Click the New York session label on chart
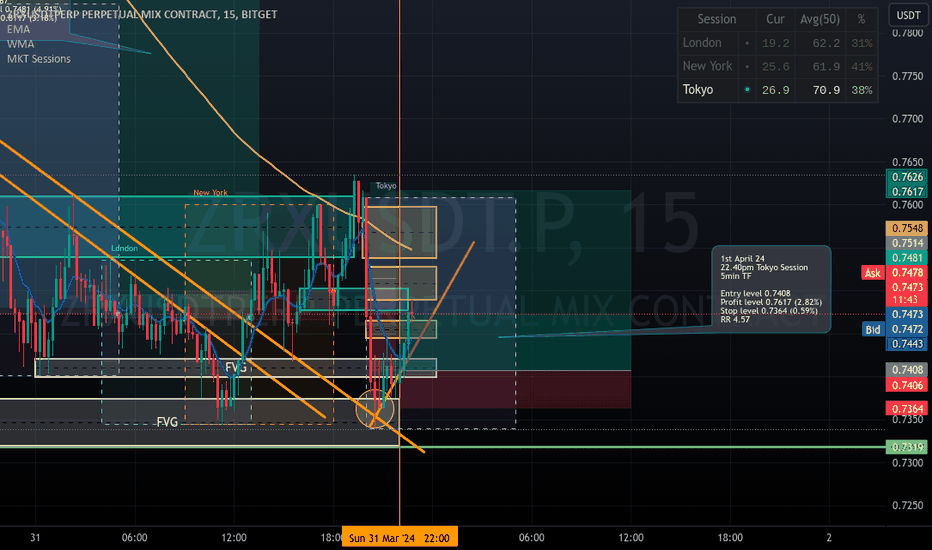Image resolution: width=932 pixels, height=550 pixels. click(210, 193)
